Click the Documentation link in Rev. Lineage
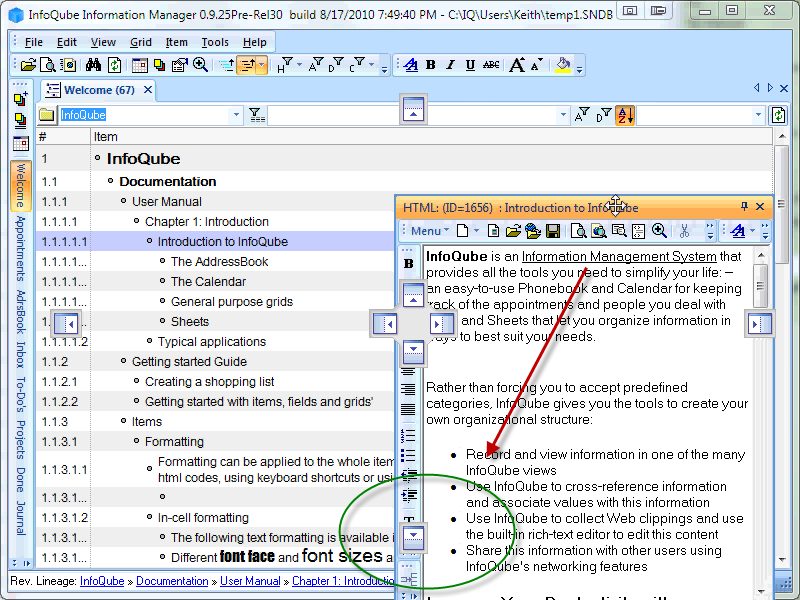Screen dimensions: 800x600 tap(172, 581)
